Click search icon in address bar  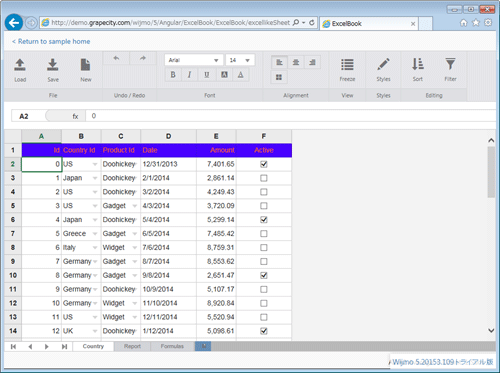pos(296,22)
